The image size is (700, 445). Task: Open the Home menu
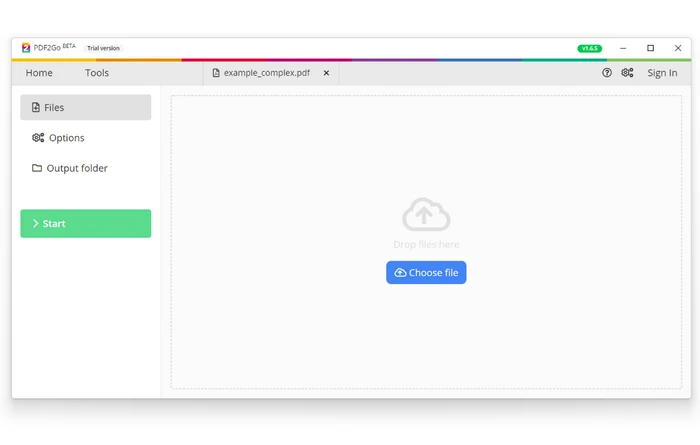click(x=39, y=73)
